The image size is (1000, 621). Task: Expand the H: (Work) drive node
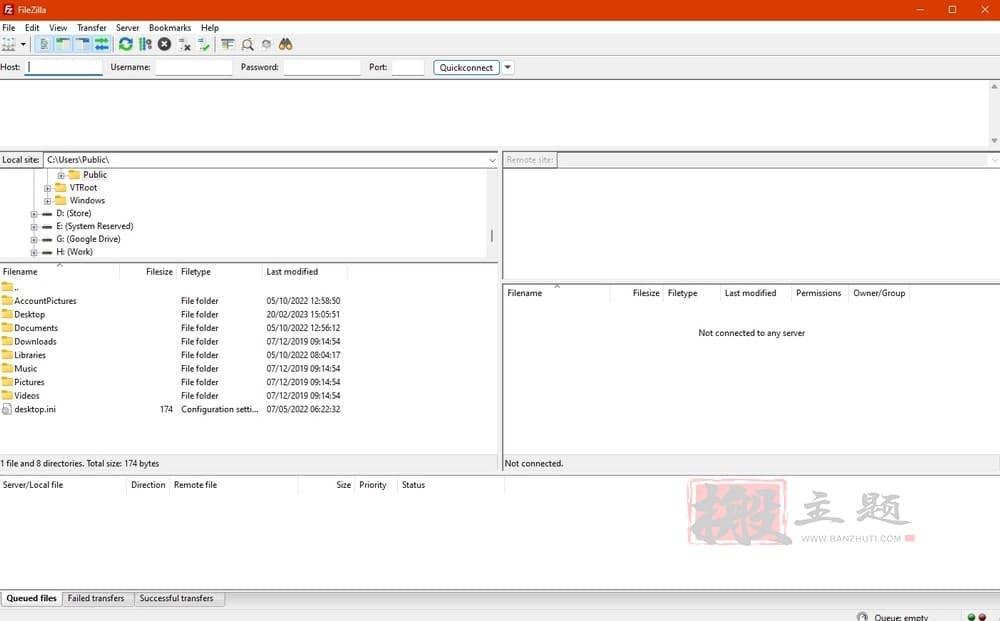tap(34, 252)
